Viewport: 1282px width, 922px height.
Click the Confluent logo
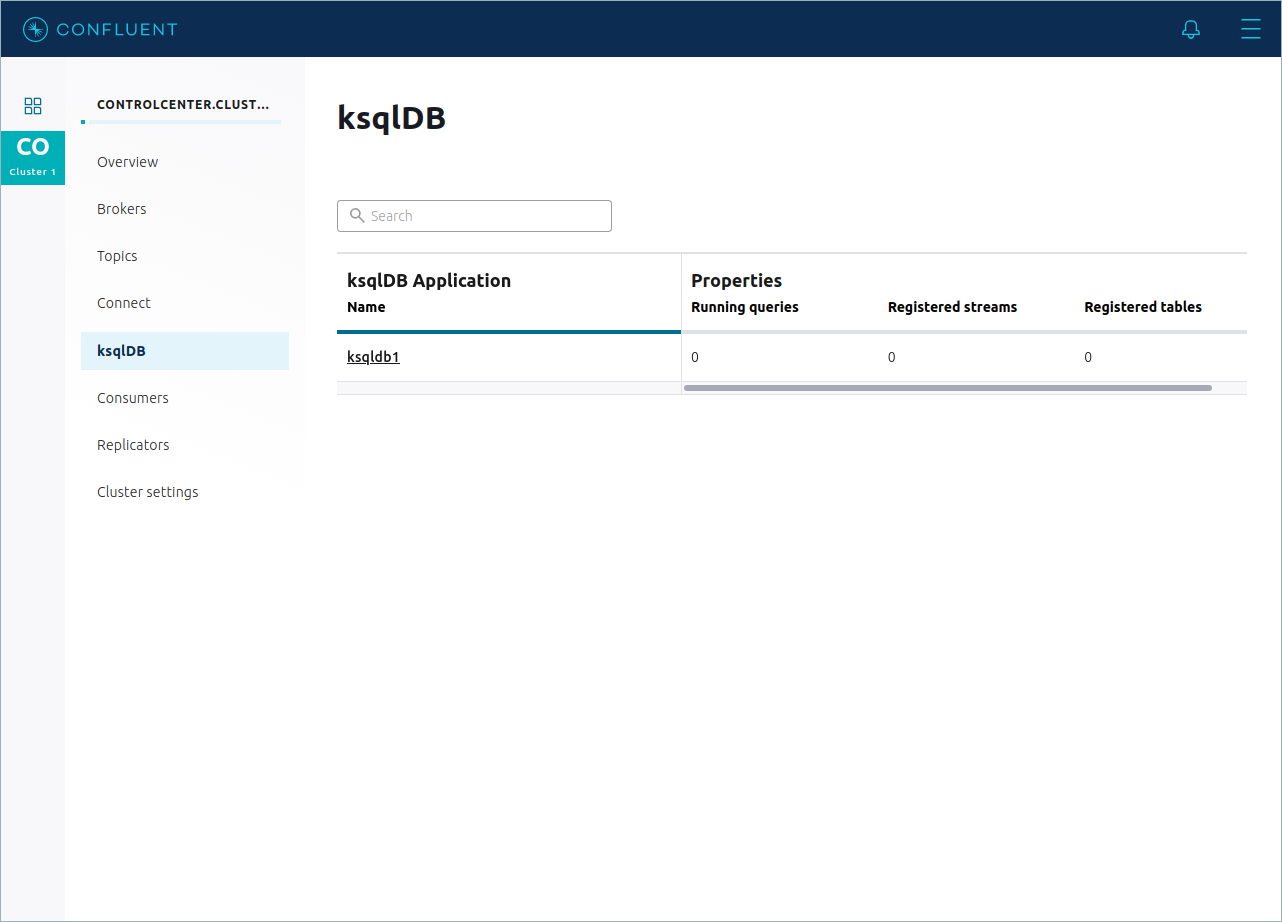coord(100,29)
